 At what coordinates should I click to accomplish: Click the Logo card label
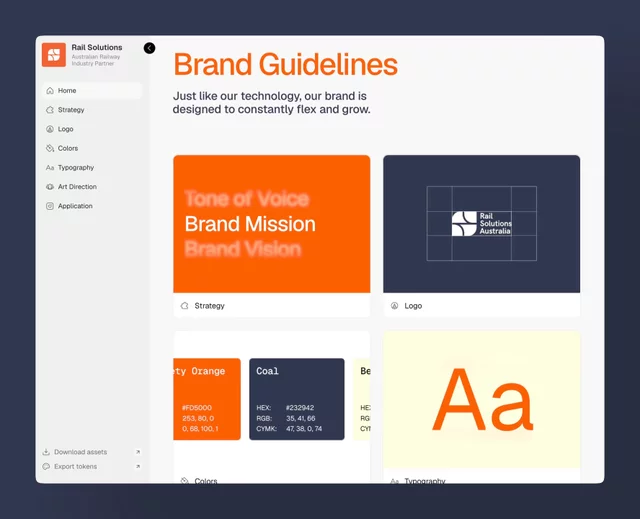(413, 306)
